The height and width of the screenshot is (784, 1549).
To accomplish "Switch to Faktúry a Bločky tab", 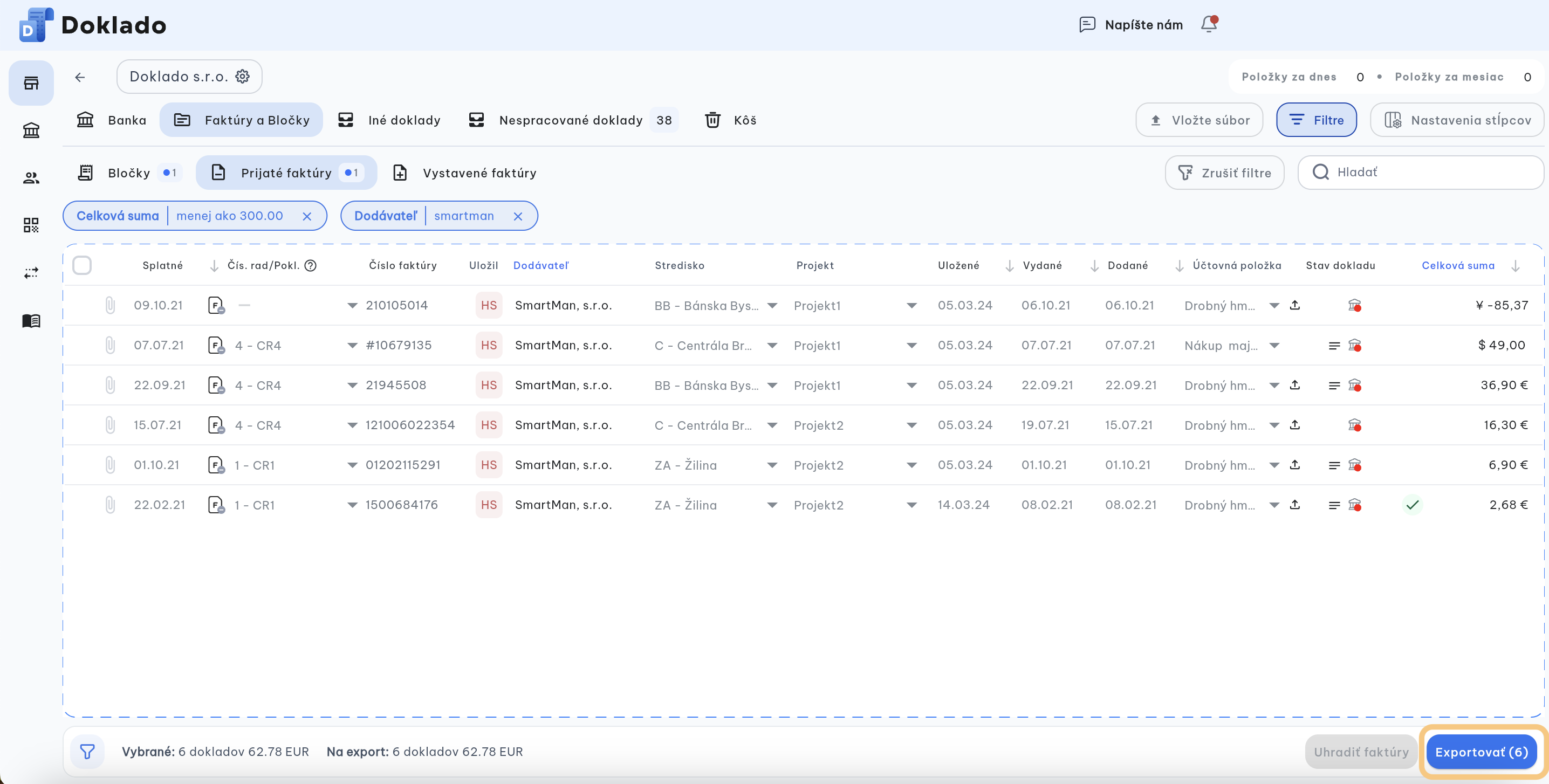I will [241, 120].
